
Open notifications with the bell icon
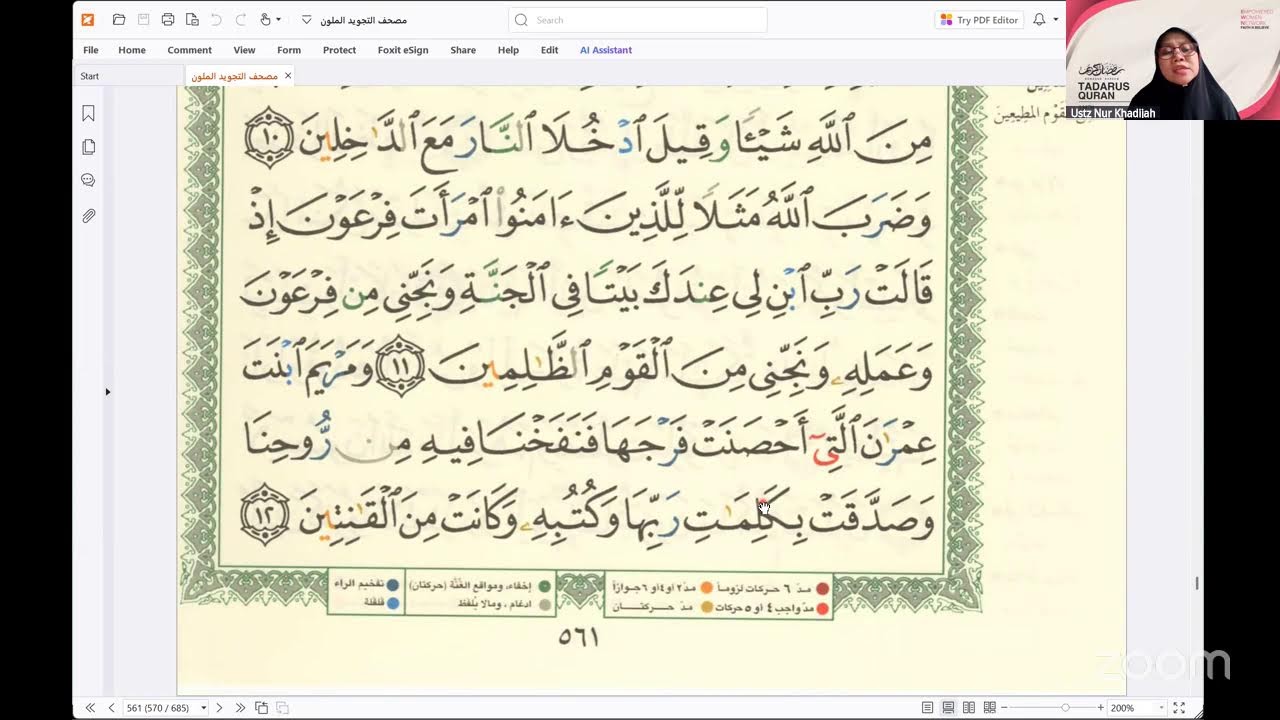click(x=1039, y=20)
